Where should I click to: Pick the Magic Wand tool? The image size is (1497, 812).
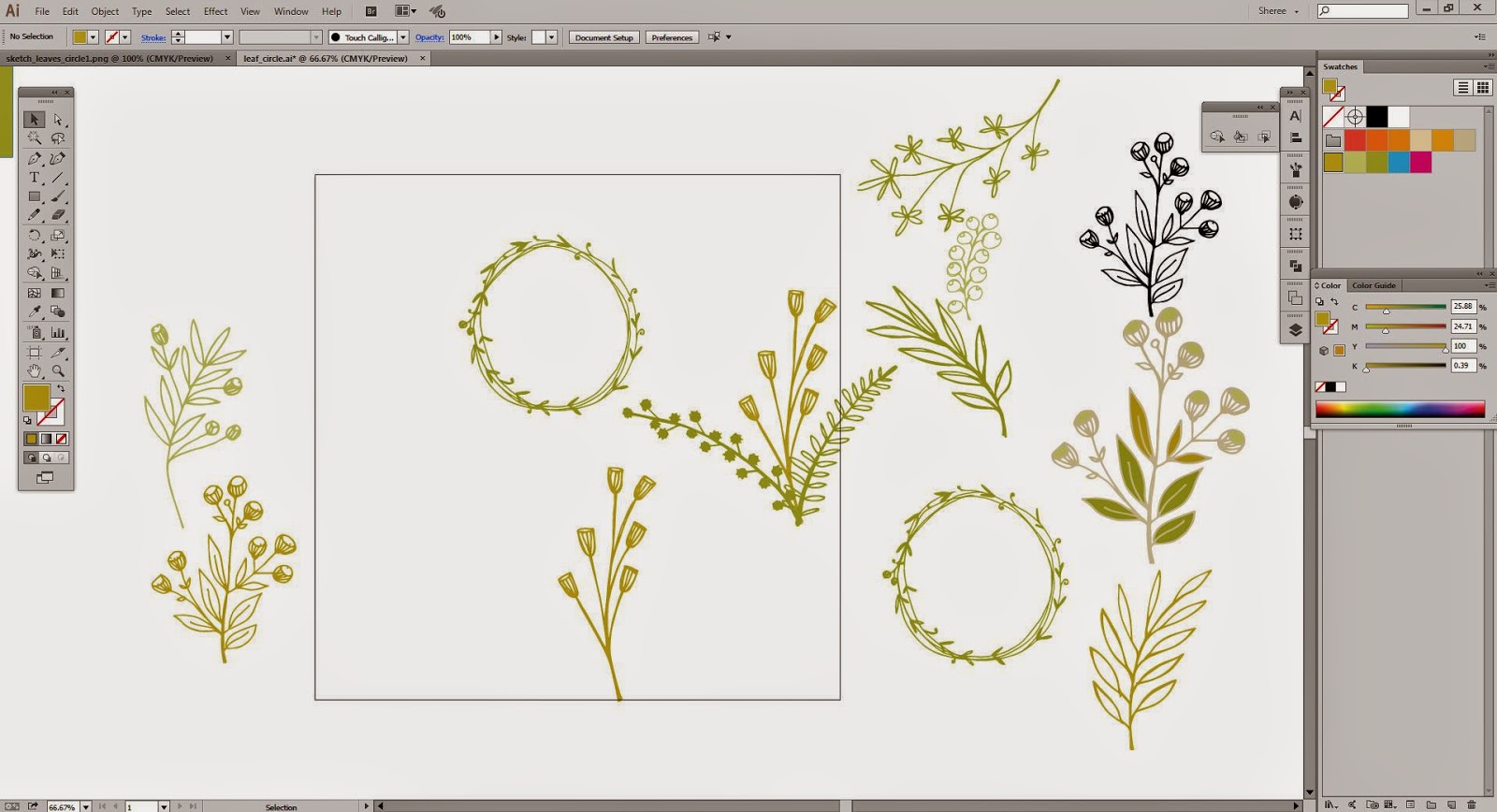click(x=34, y=138)
